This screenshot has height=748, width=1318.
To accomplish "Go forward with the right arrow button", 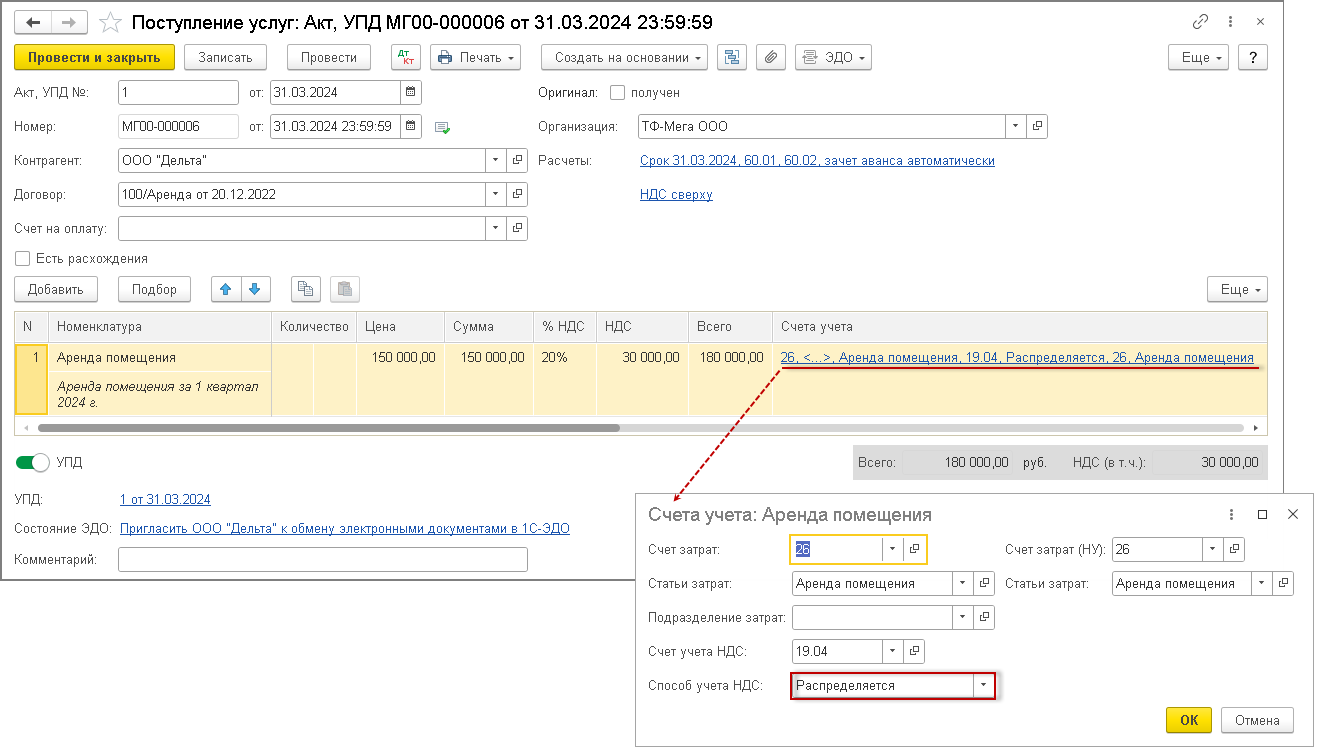I will [x=69, y=22].
